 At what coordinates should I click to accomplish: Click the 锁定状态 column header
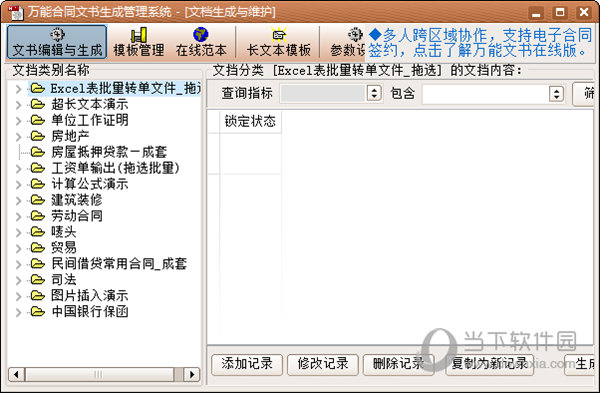click(x=250, y=122)
